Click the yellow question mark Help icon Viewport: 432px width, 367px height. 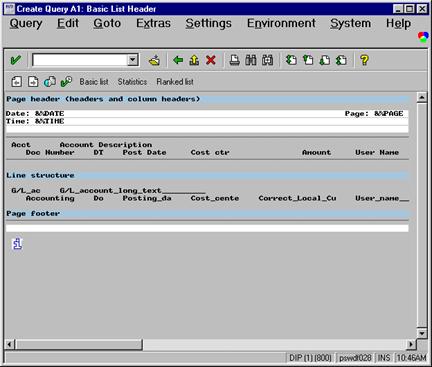coord(364,60)
